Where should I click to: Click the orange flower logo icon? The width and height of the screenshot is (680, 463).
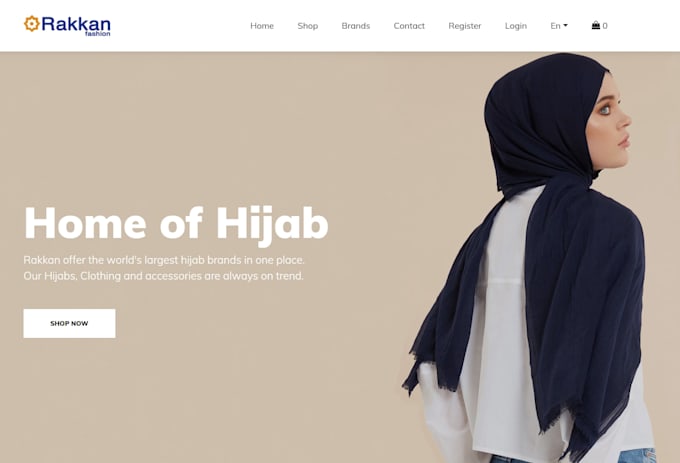32,24
